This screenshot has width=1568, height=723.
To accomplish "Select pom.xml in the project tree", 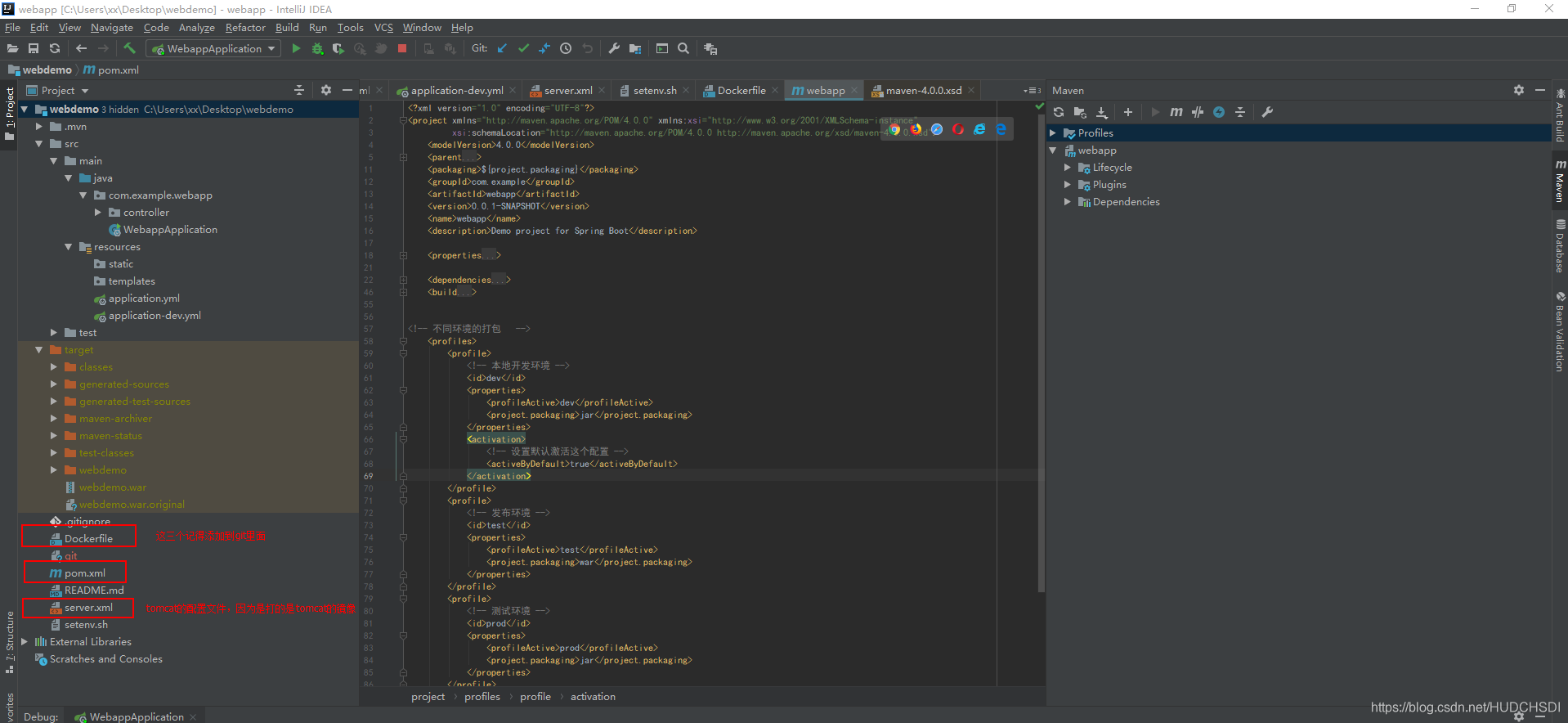I will (84, 573).
